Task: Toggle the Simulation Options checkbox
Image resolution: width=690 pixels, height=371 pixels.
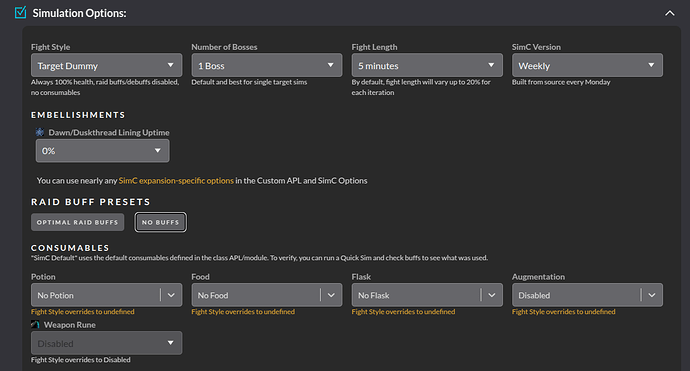Action: (20, 12)
